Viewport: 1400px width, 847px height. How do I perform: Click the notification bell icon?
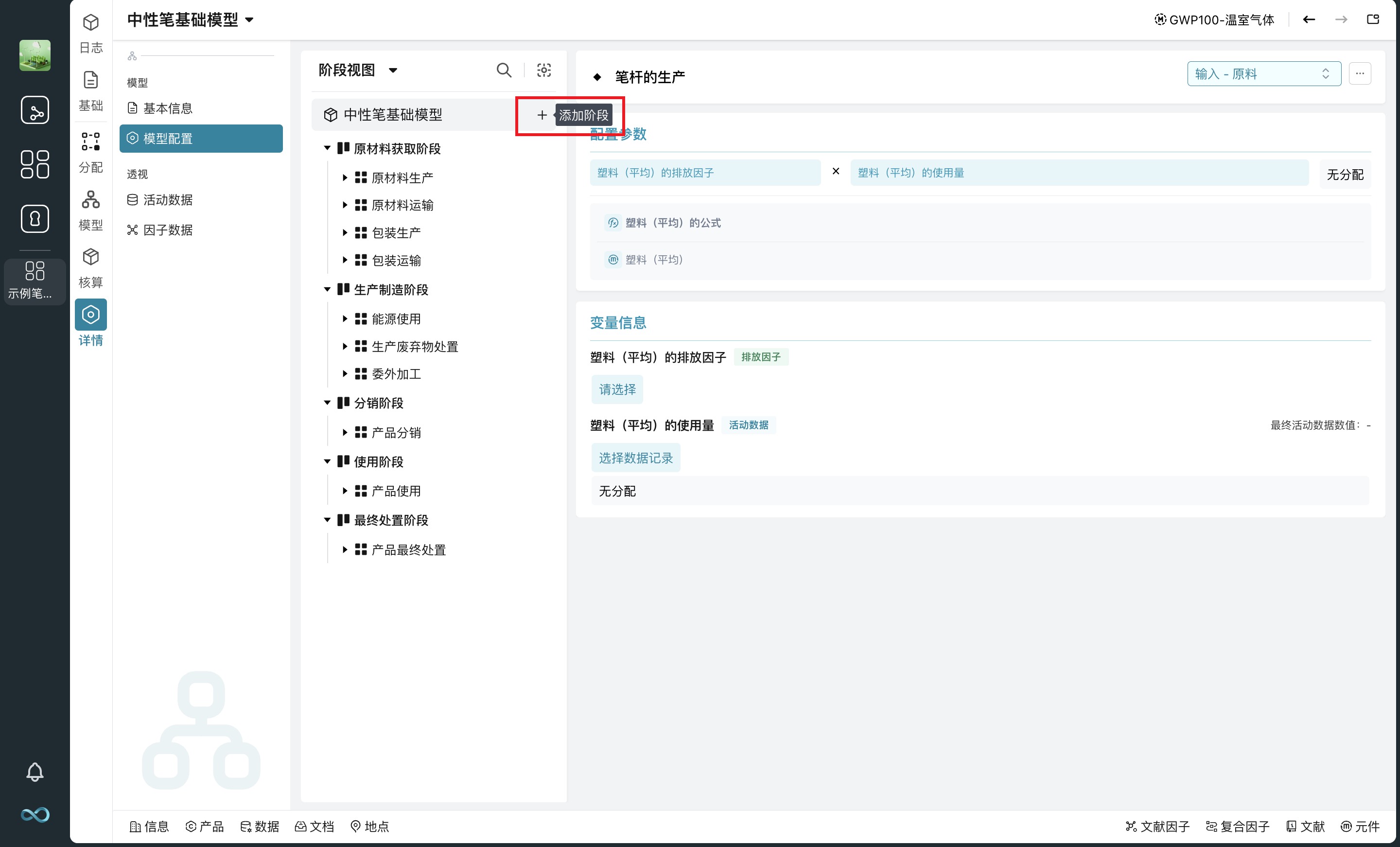tap(35, 772)
